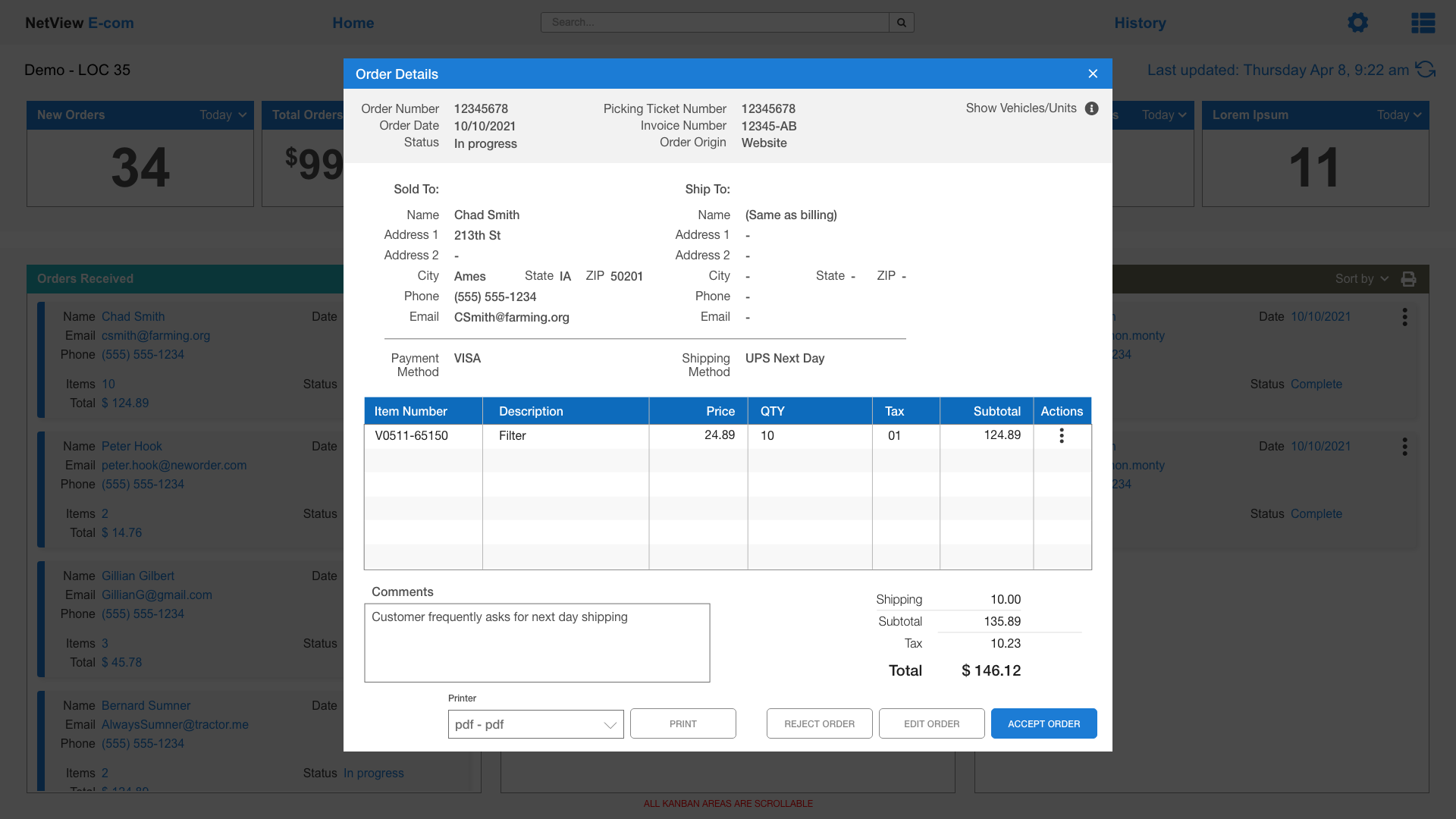Click the $ 14.76 total on Peter Hook card
Image resolution: width=1456 pixels, height=819 pixels.
pyautogui.click(x=121, y=532)
